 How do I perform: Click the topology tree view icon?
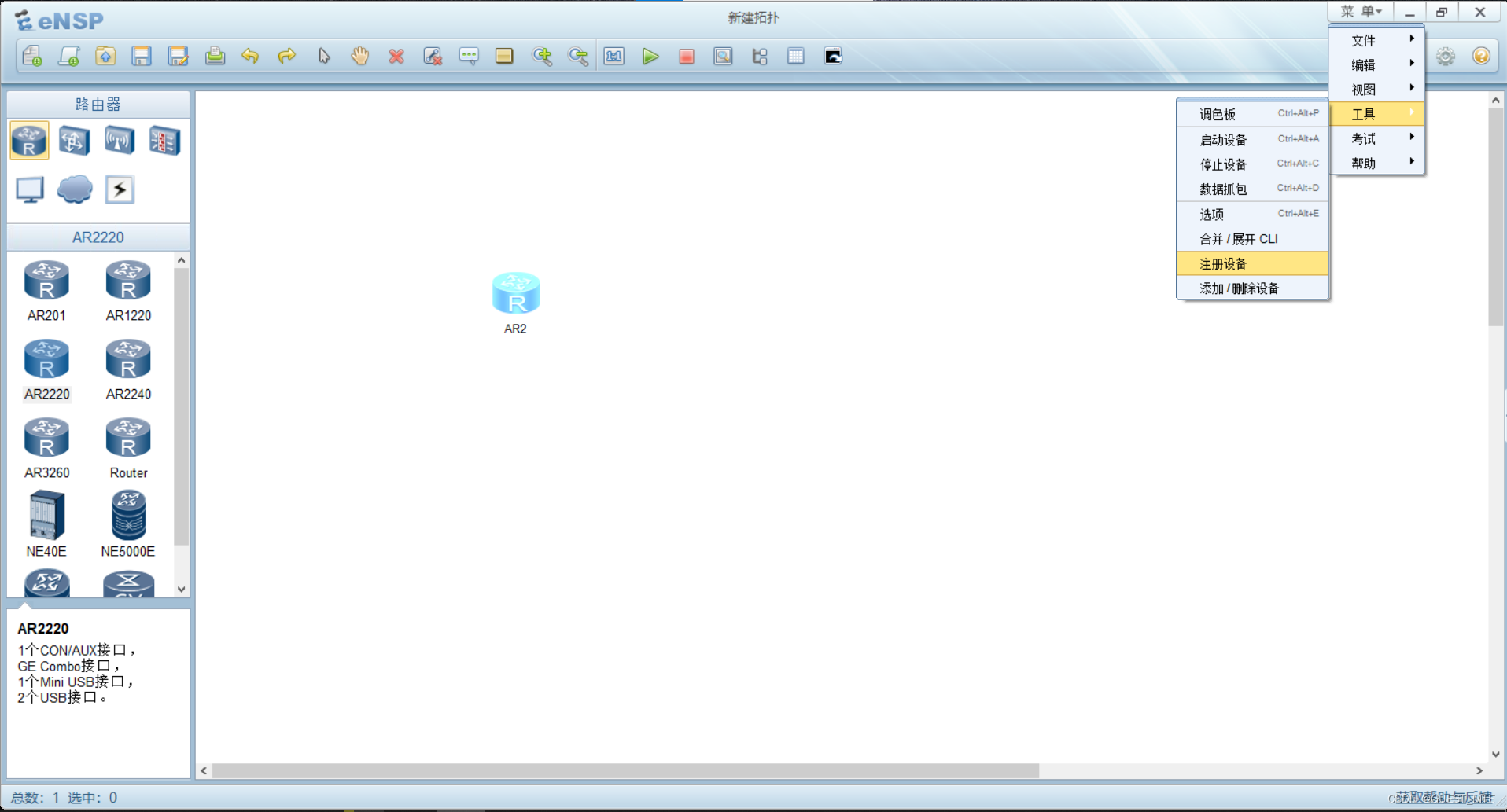pos(759,56)
